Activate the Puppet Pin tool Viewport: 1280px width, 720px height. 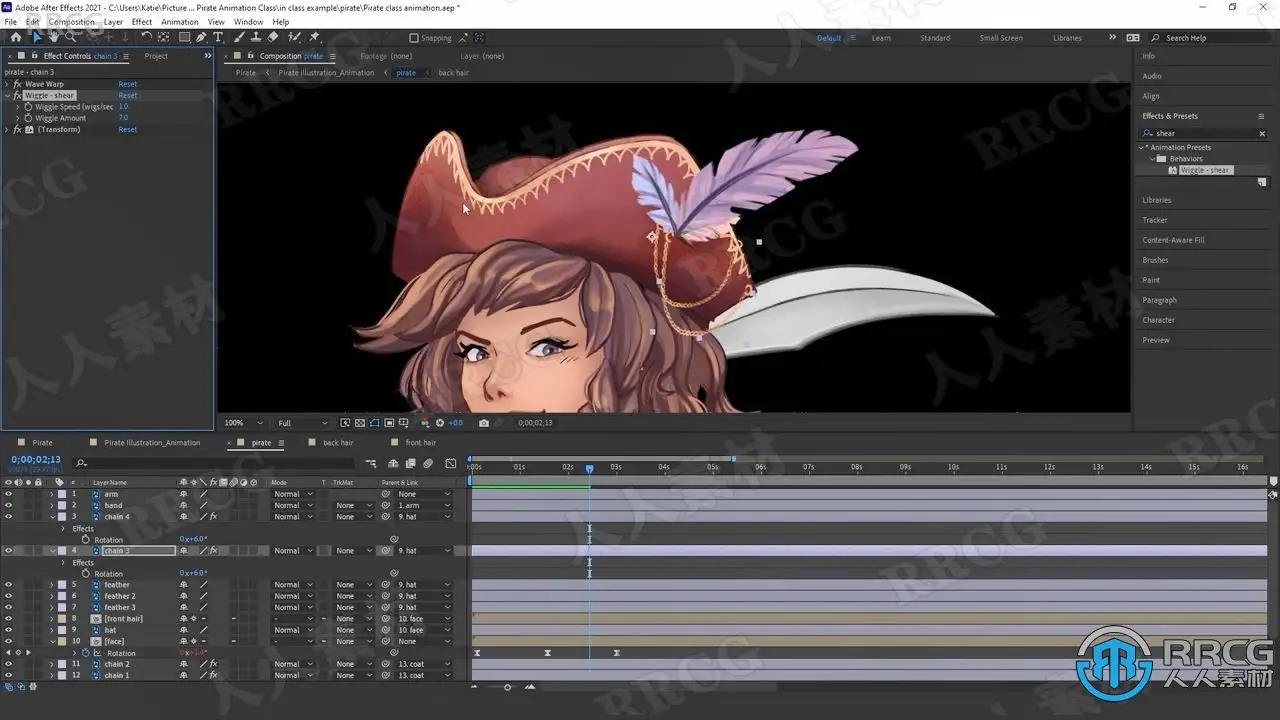click(314, 37)
